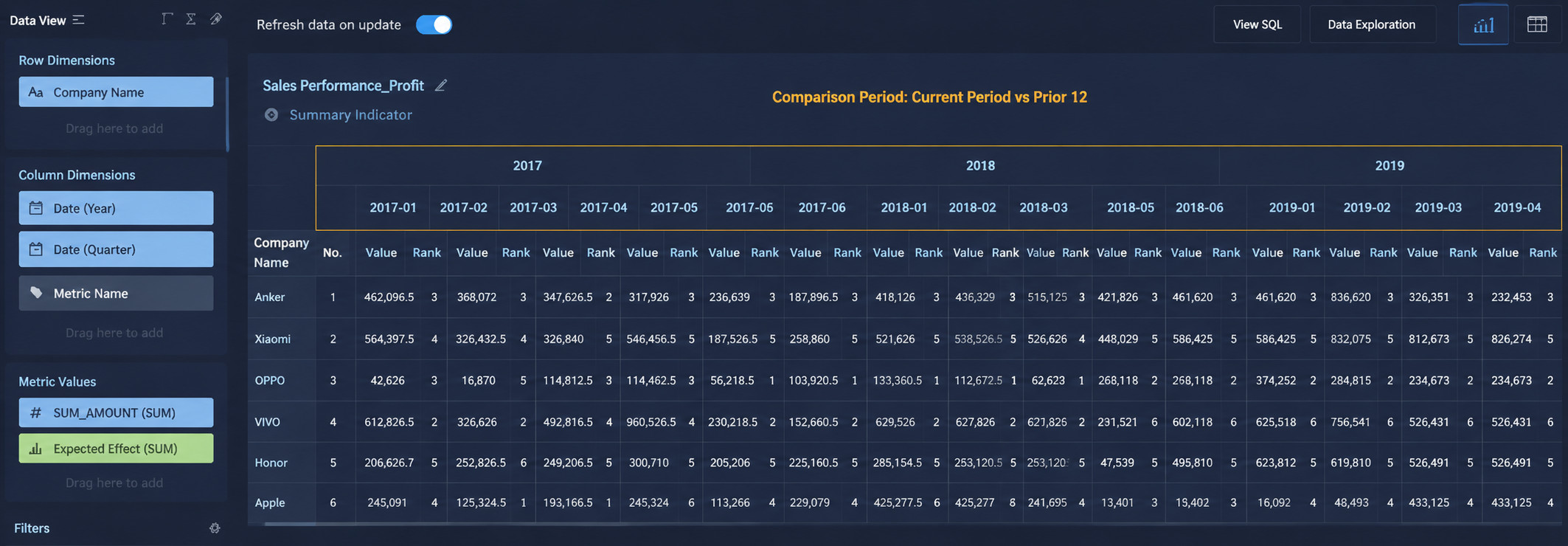Viewport: 1568px width, 546px height.
Task: Click calendar icon on Date (Year) pill
Action: [x=35, y=208]
